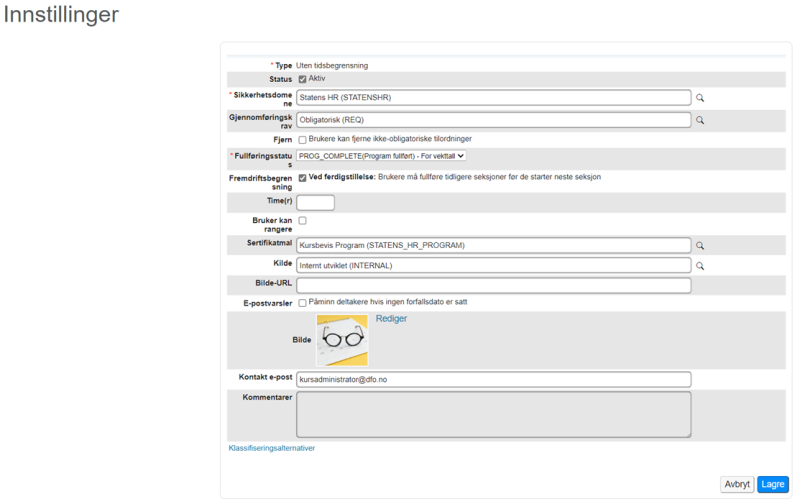
Task: Open lookup icon next to Gjennomføringskrav field
Action: 700,120
